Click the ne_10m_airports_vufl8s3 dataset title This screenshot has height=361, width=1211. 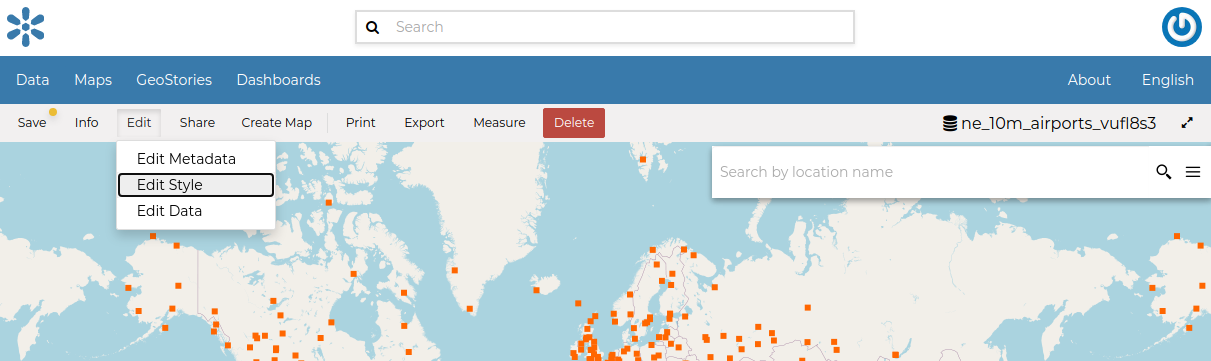click(1059, 124)
